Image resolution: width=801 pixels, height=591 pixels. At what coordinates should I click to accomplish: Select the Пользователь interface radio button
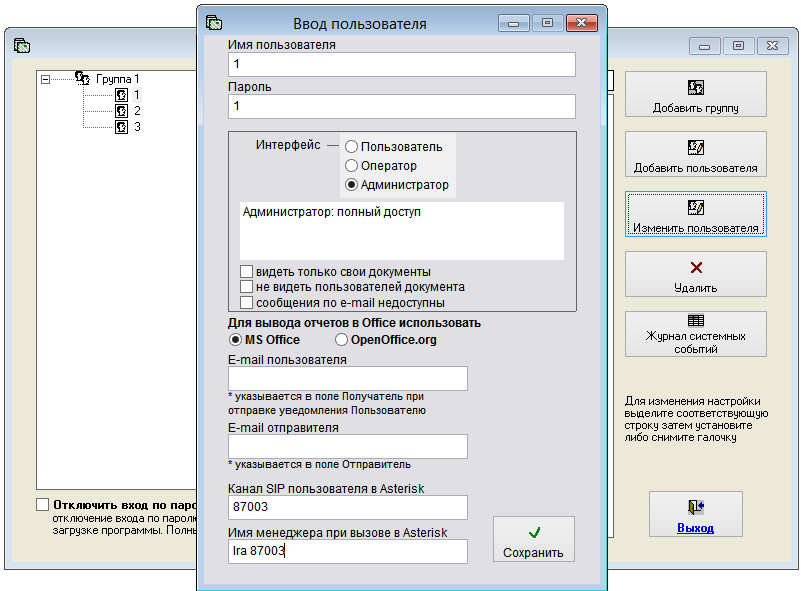351,147
